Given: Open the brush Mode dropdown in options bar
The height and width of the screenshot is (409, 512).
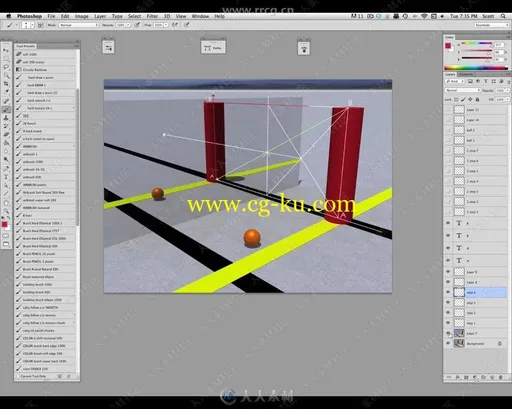Looking at the screenshot, I should pos(79,25).
